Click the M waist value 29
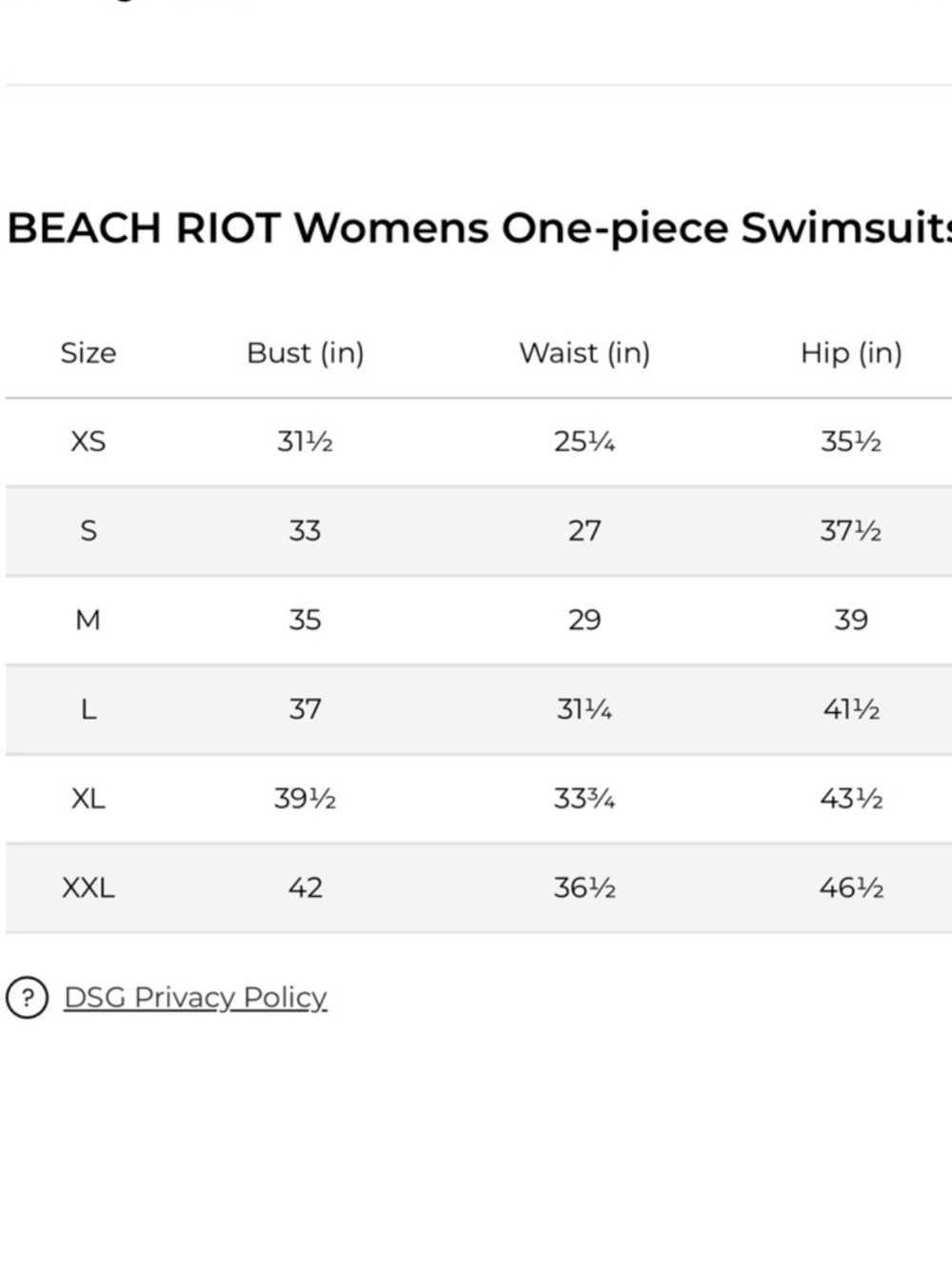Viewport: 952px width, 1269px height. coord(585,620)
